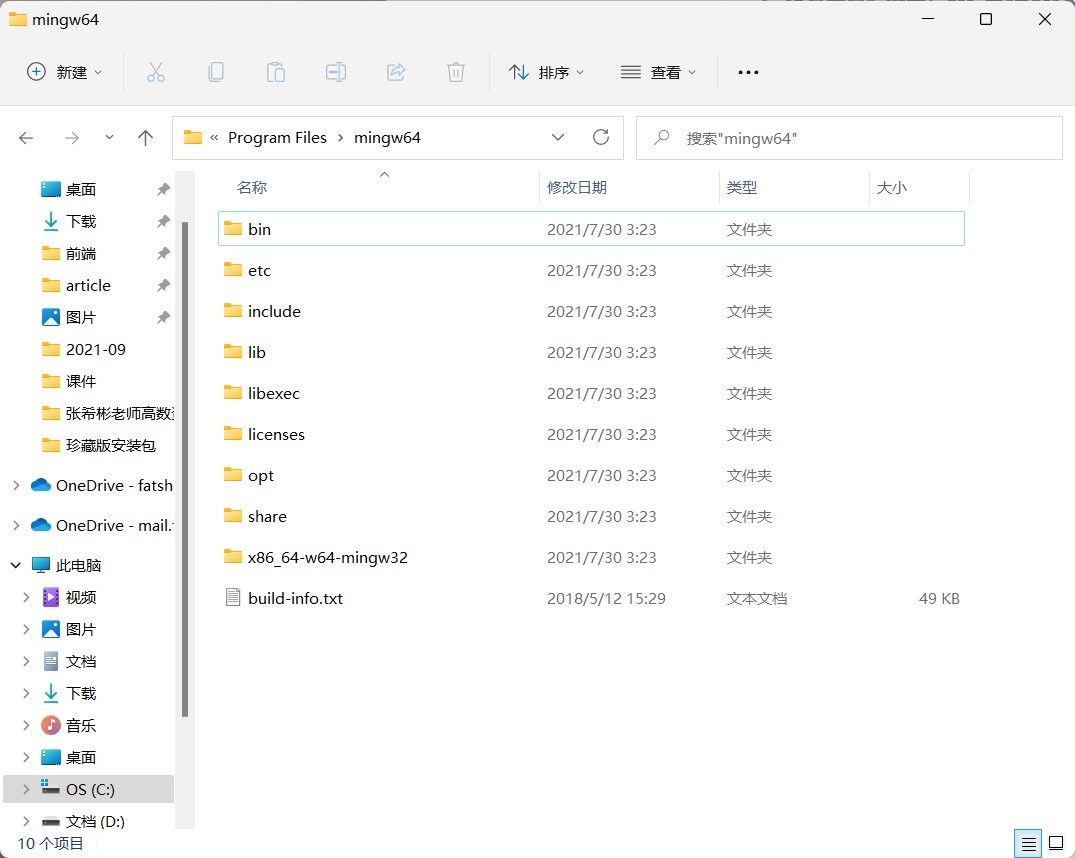Unpin 桌面 with its pin icon

tap(163, 189)
